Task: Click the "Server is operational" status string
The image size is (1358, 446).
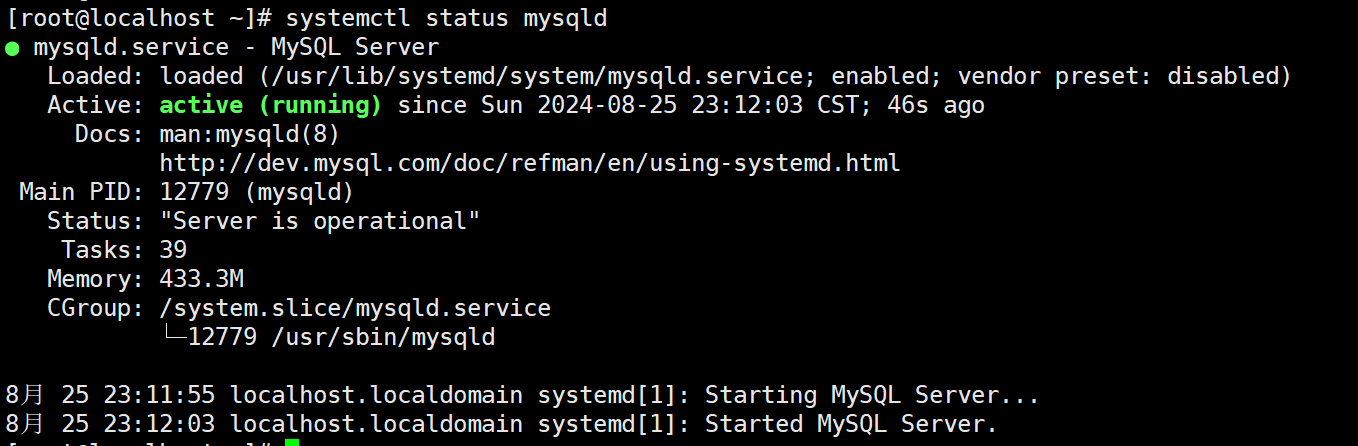Action: (320, 220)
